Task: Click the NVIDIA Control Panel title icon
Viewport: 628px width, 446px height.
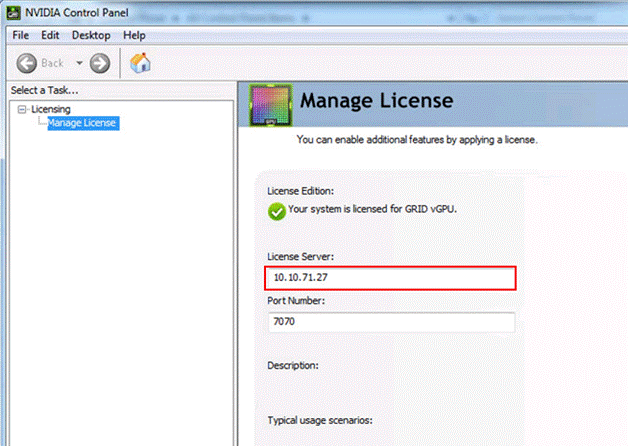Action: coord(14,13)
